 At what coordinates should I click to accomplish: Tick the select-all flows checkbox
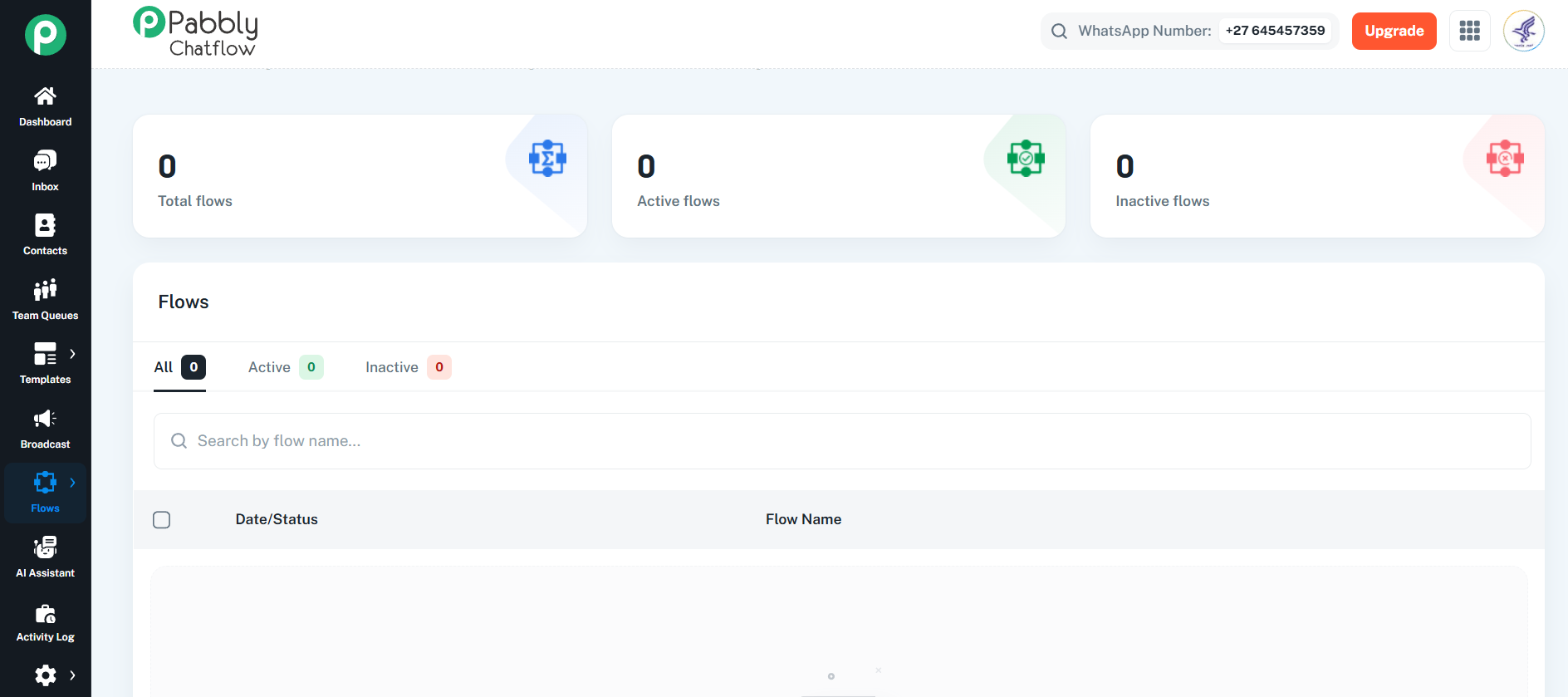162,520
